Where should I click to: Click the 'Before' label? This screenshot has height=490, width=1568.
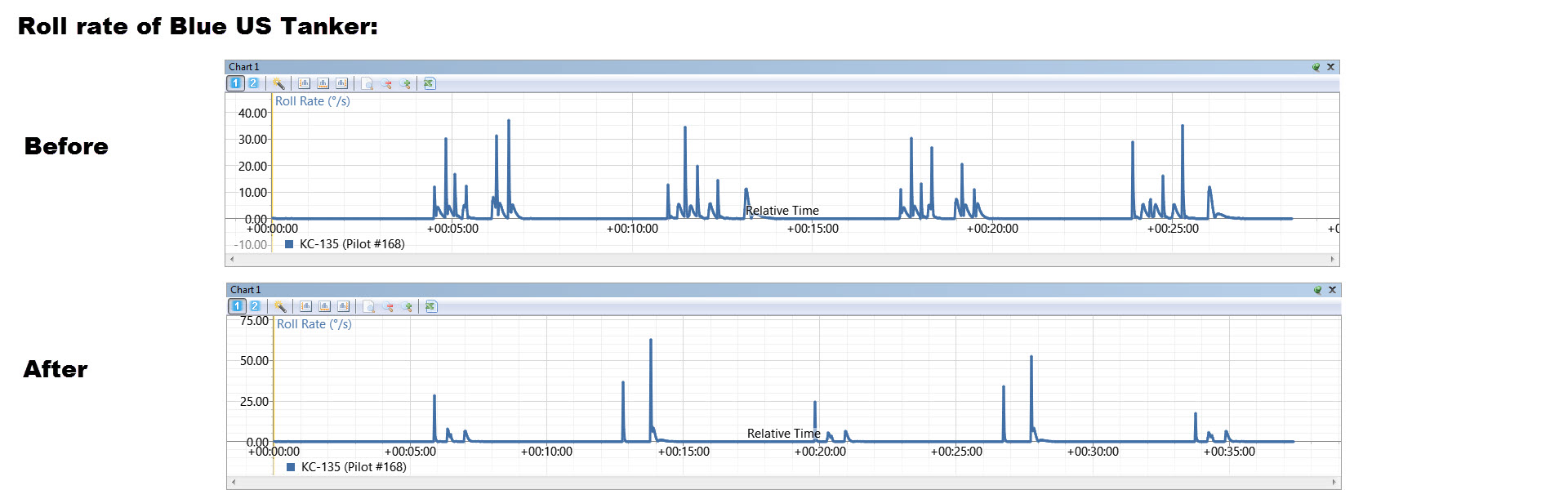click(66, 146)
